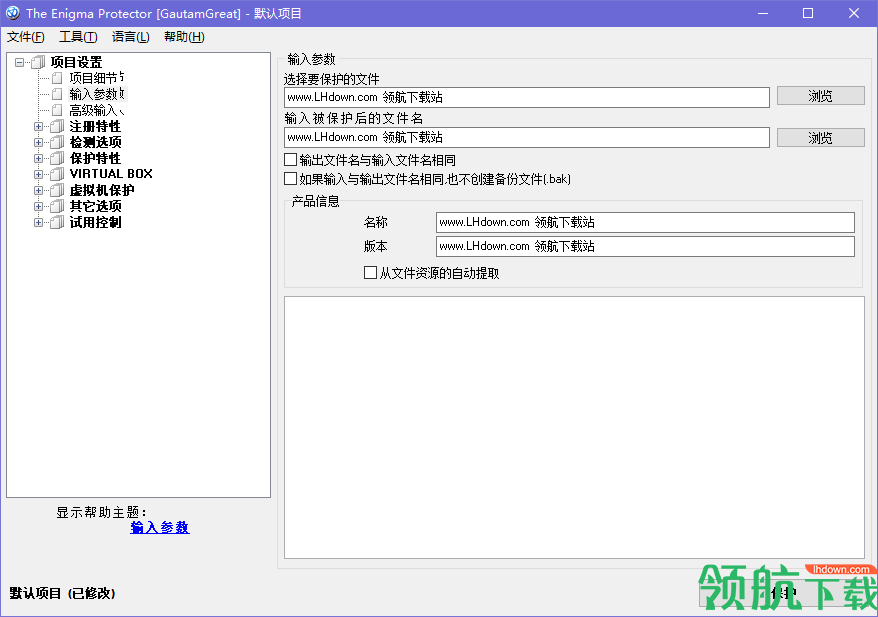
Task: Click the product 版本 input field
Action: click(645, 246)
